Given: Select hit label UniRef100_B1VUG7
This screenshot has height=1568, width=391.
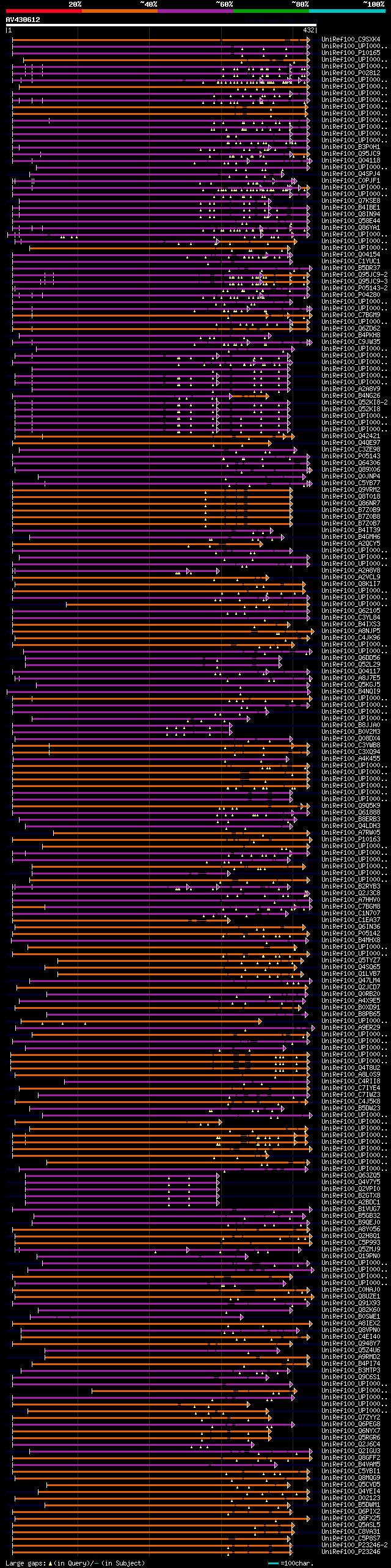Looking at the screenshot, I should pyautogui.click(x=351, y=1209).
